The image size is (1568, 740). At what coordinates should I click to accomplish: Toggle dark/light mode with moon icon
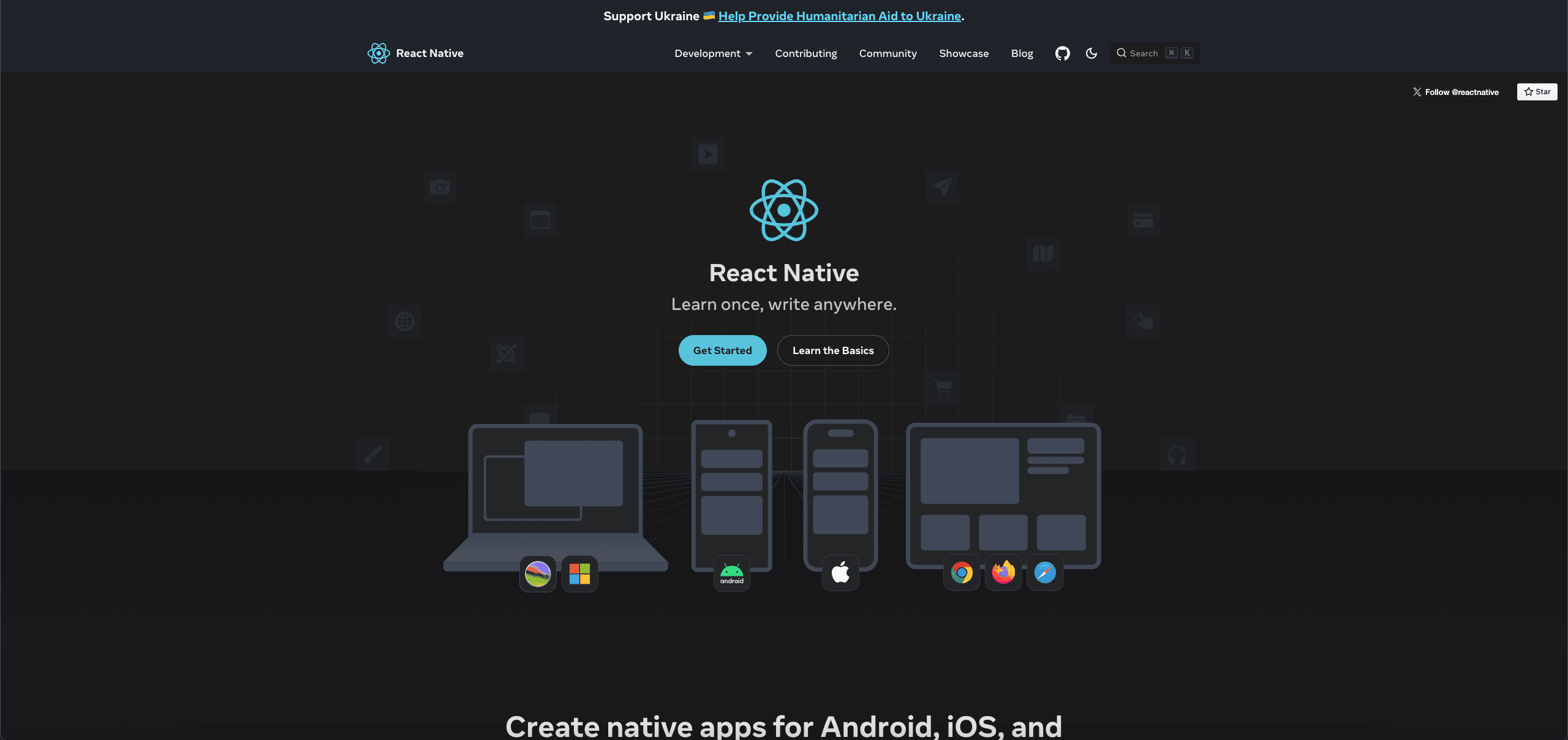click(1091, 52)
